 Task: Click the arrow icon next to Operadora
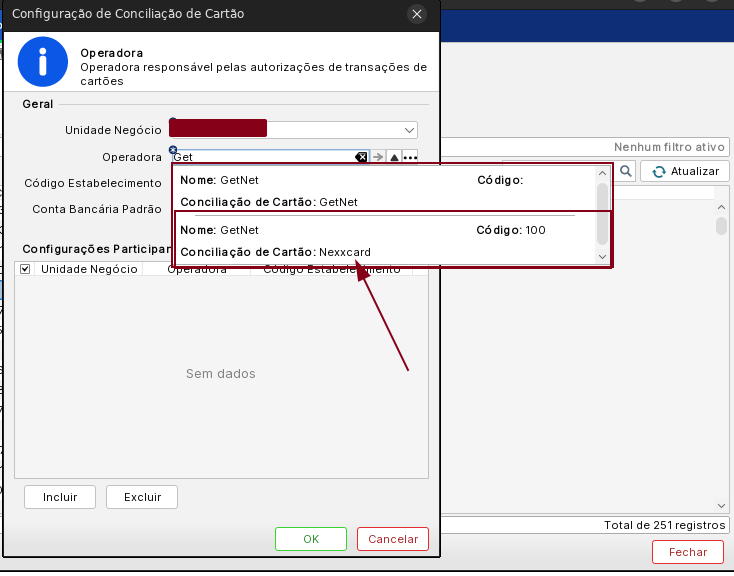(378, 158)
